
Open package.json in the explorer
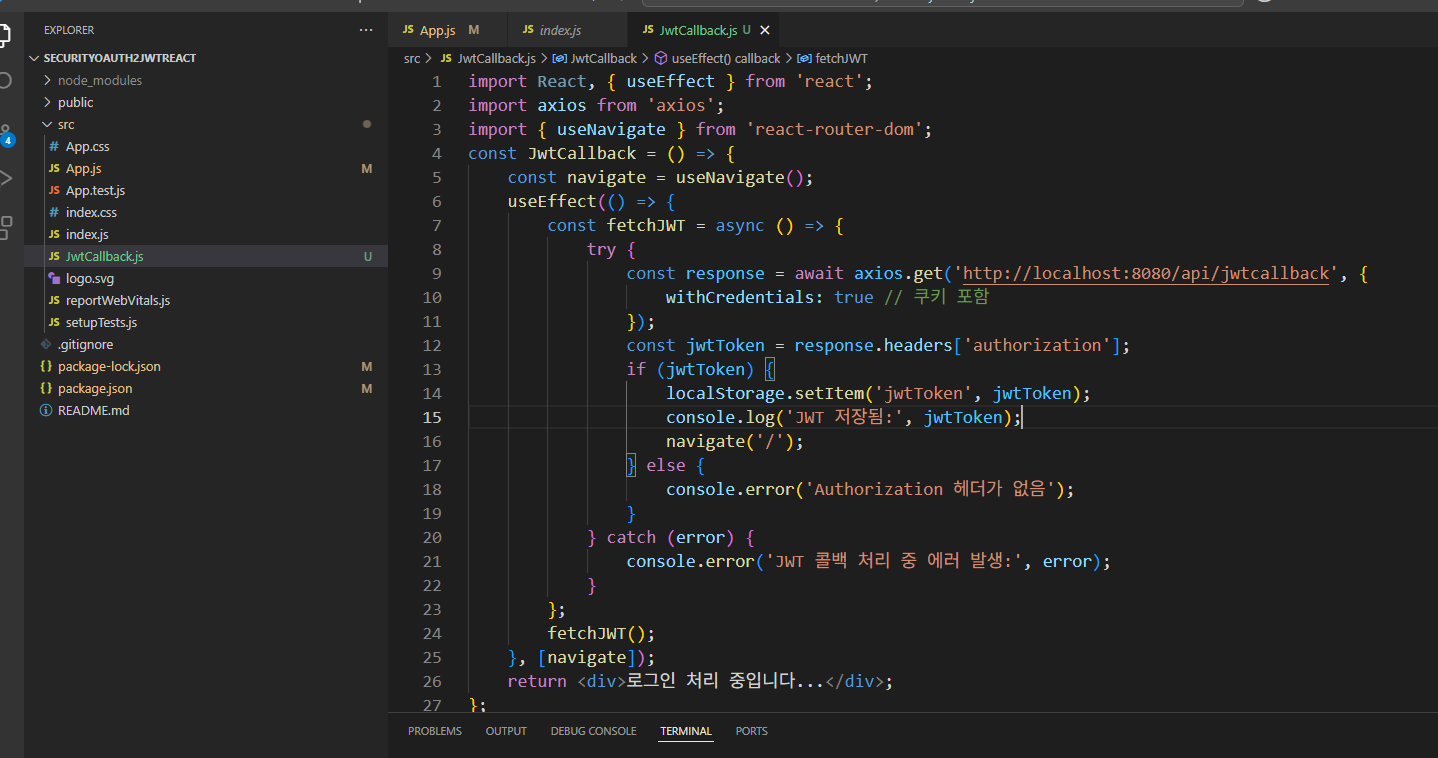click(94, 388)
